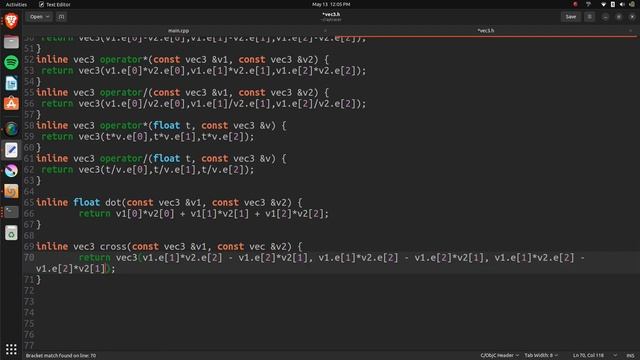Open LibreOffice Writer document icon in dock
Viewport: 640px width, 360px height.
tap(11, 83)
